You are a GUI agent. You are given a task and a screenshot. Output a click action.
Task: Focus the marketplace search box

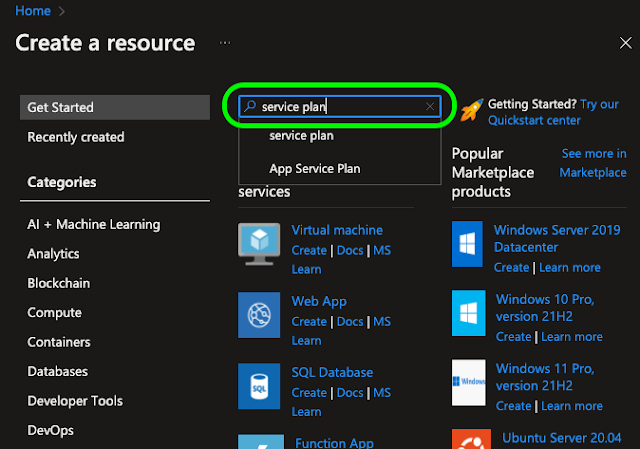pos(340,107)
